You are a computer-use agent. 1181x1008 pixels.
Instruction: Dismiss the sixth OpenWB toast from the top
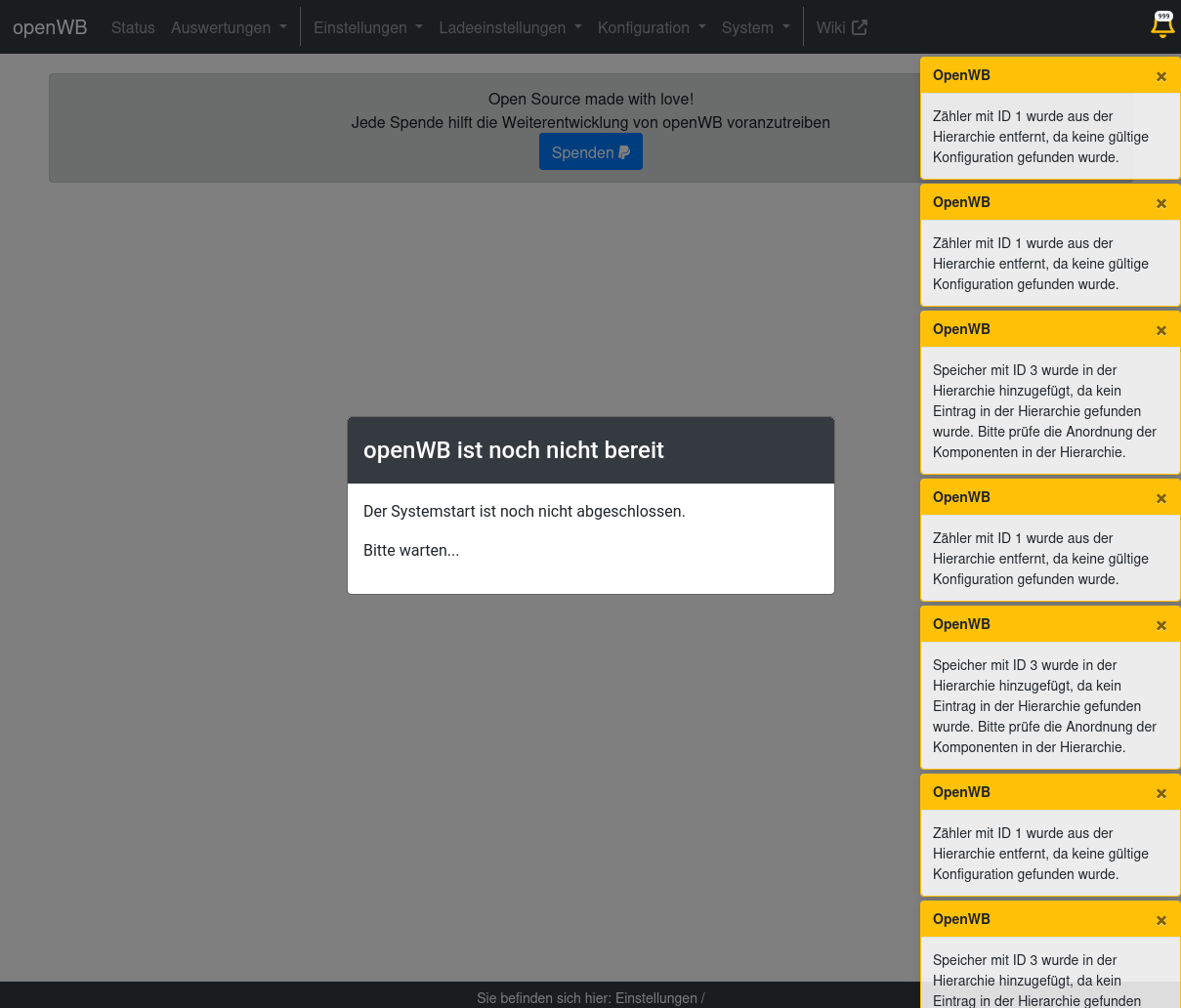click(x=1161, y=793)
